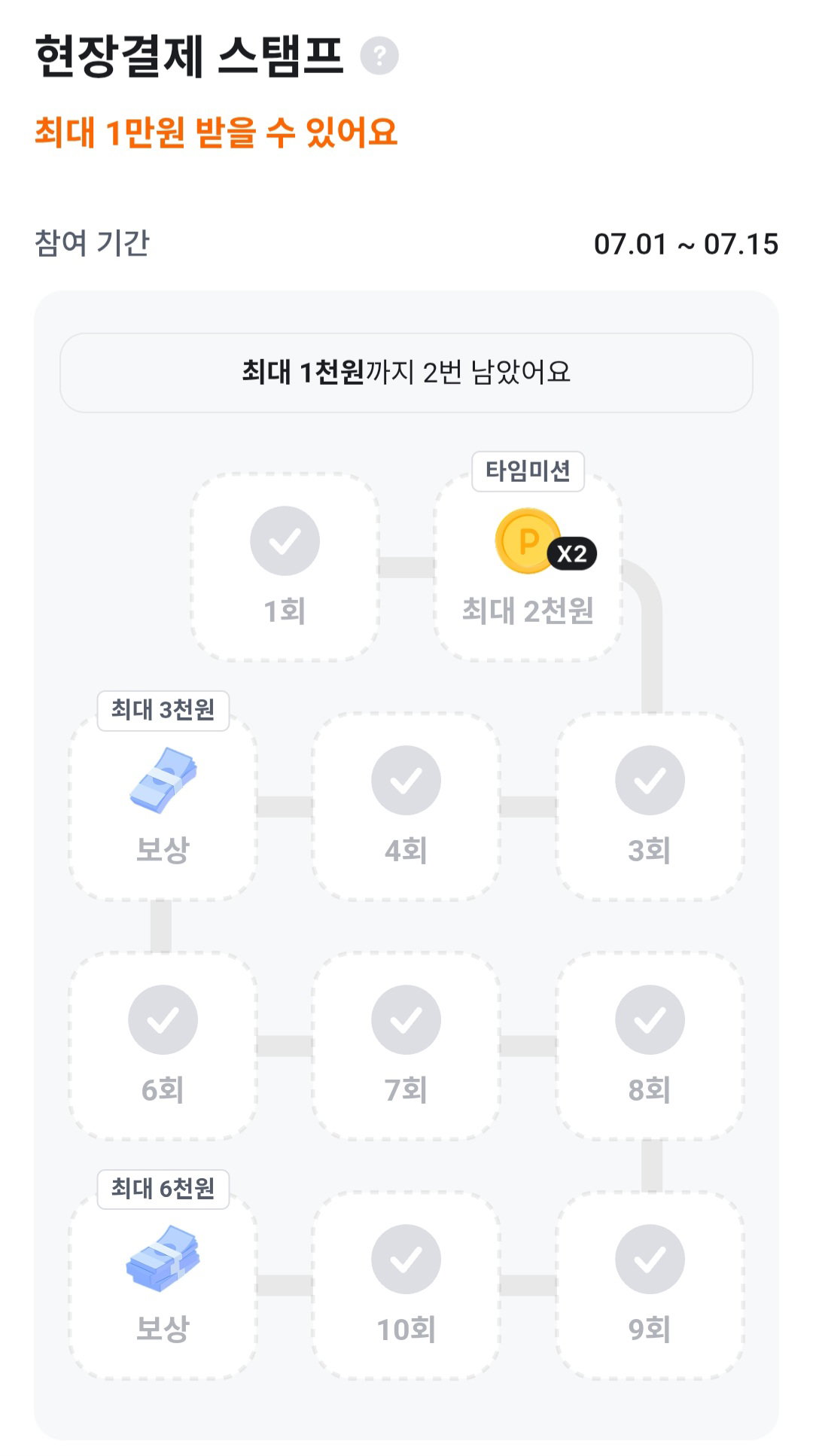Image resolution: width=813 pixels, height=1456 pixels.
Task: Tap the 현장결제 스탬프 title
Action: [x=189, y=56]
